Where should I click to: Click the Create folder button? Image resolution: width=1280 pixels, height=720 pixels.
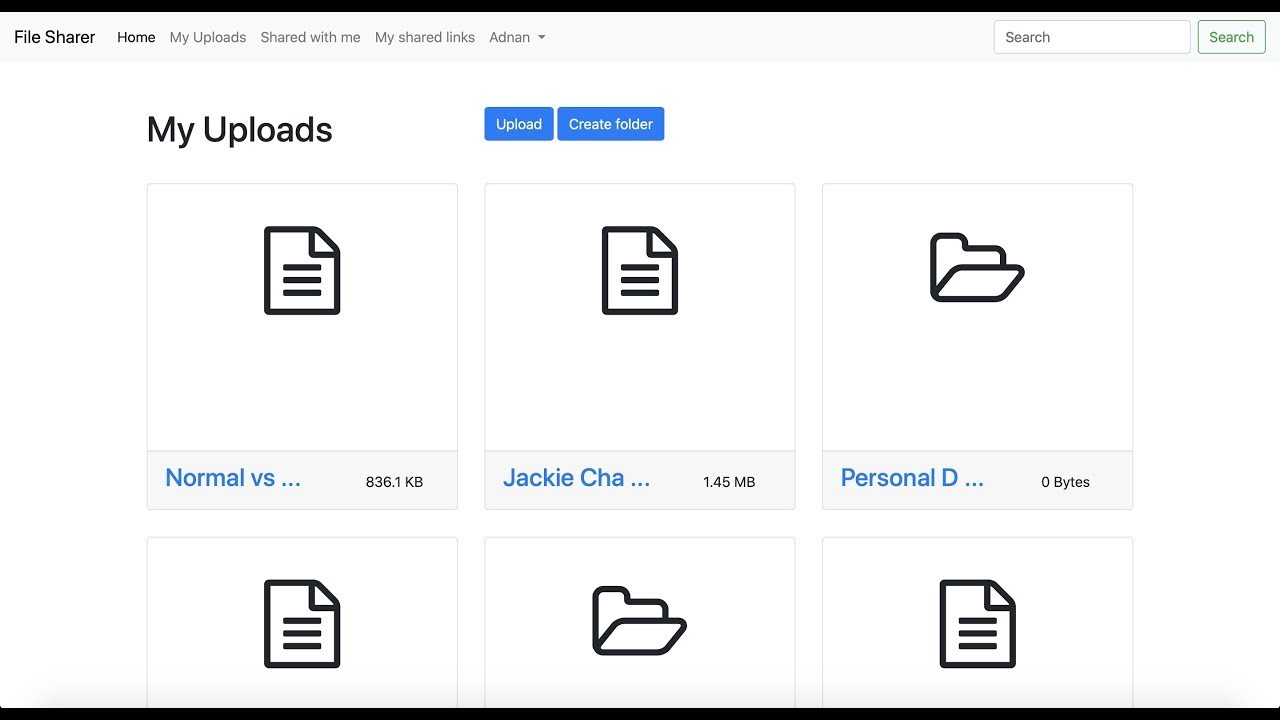(x=611, y=124)
